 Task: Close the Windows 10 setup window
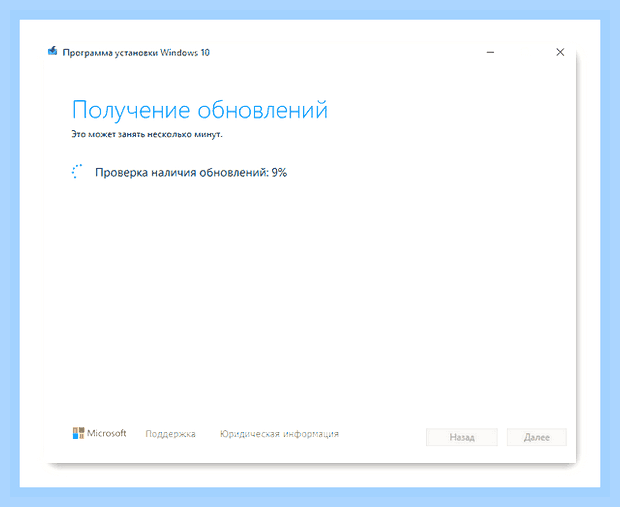pyautogui.click(x=560, y=52)
